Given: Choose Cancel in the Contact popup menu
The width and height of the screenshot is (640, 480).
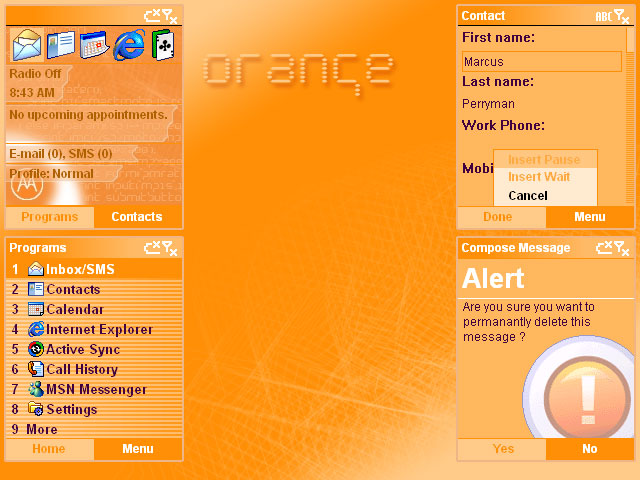Looking at the screenshot, I should click(x=545, y=196).
